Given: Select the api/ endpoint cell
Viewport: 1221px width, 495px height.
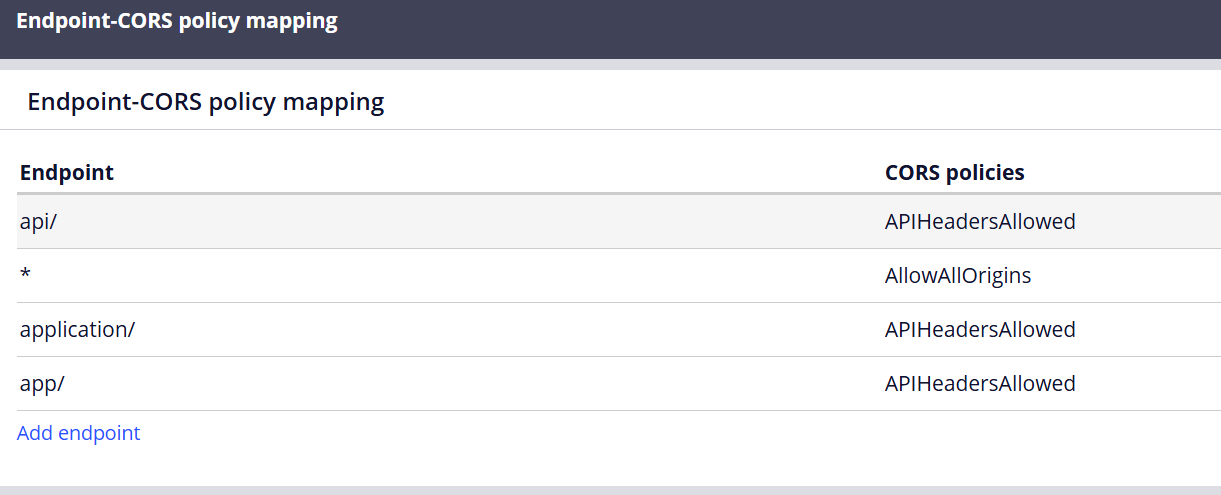Looking at the screenshot, I should tap(39, 222).
